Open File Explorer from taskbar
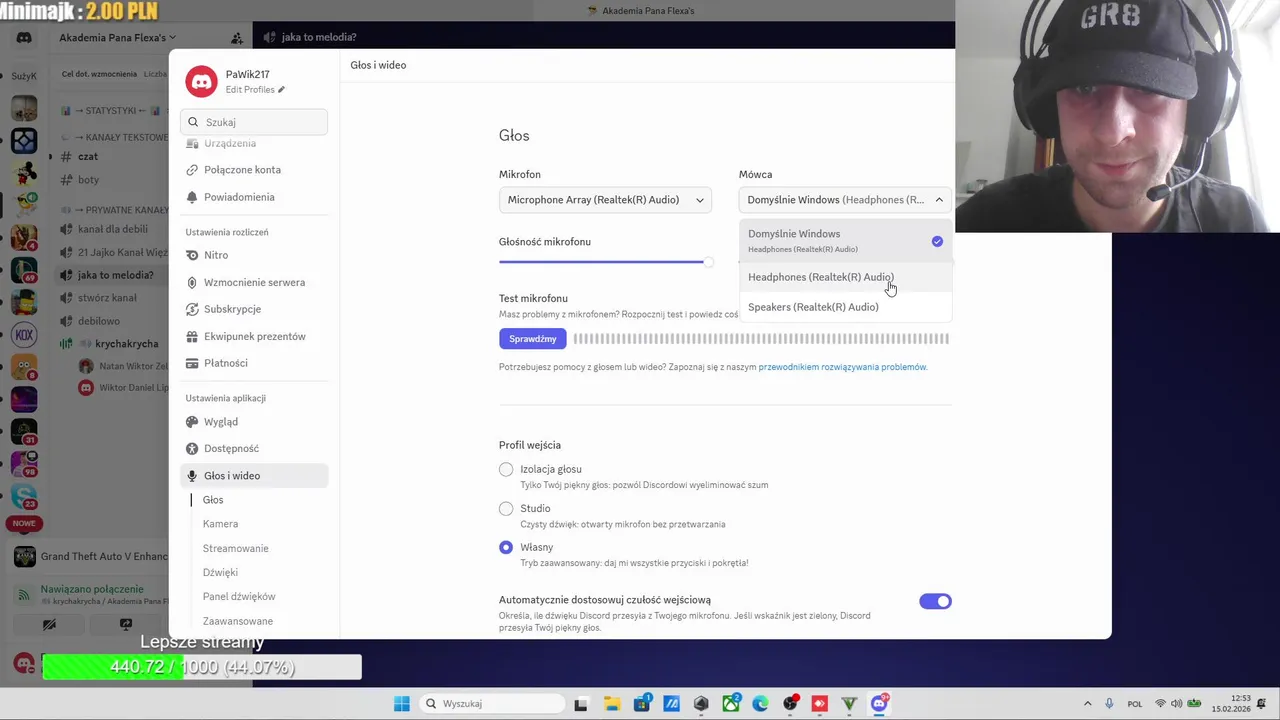1280x720 pixels. [611, 704]
